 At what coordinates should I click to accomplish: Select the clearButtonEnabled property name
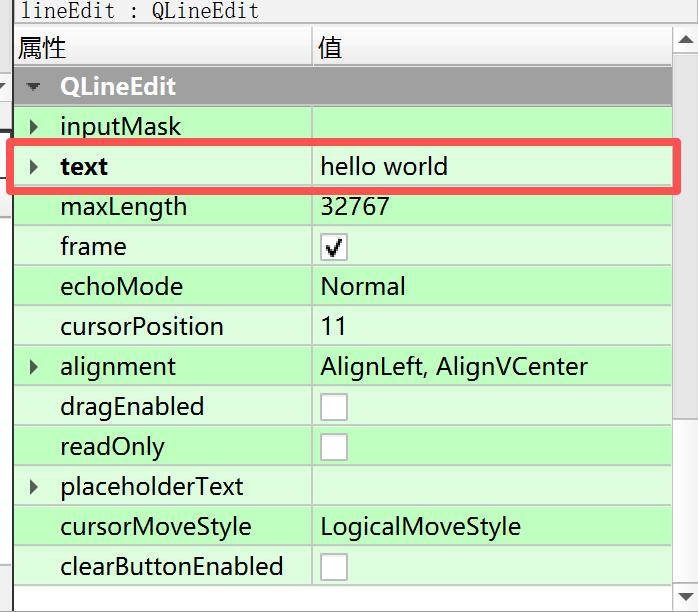(x=171, y=567)
